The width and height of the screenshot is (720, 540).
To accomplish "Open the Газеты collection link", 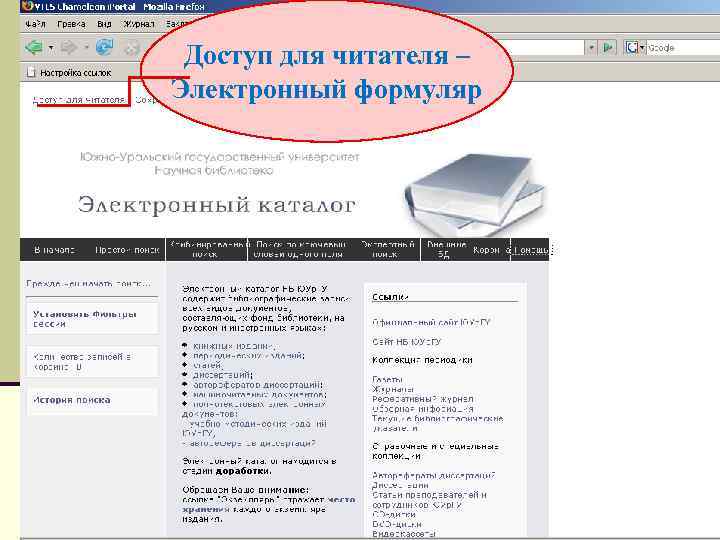I will tap(387, 379).
